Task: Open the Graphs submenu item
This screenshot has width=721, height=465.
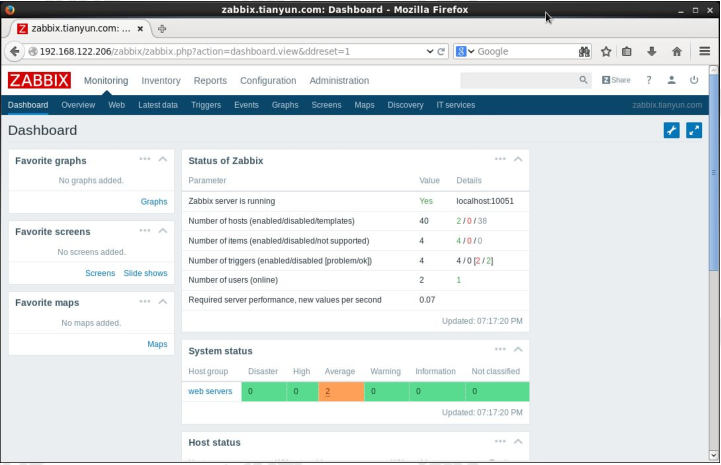Action: 285,105
